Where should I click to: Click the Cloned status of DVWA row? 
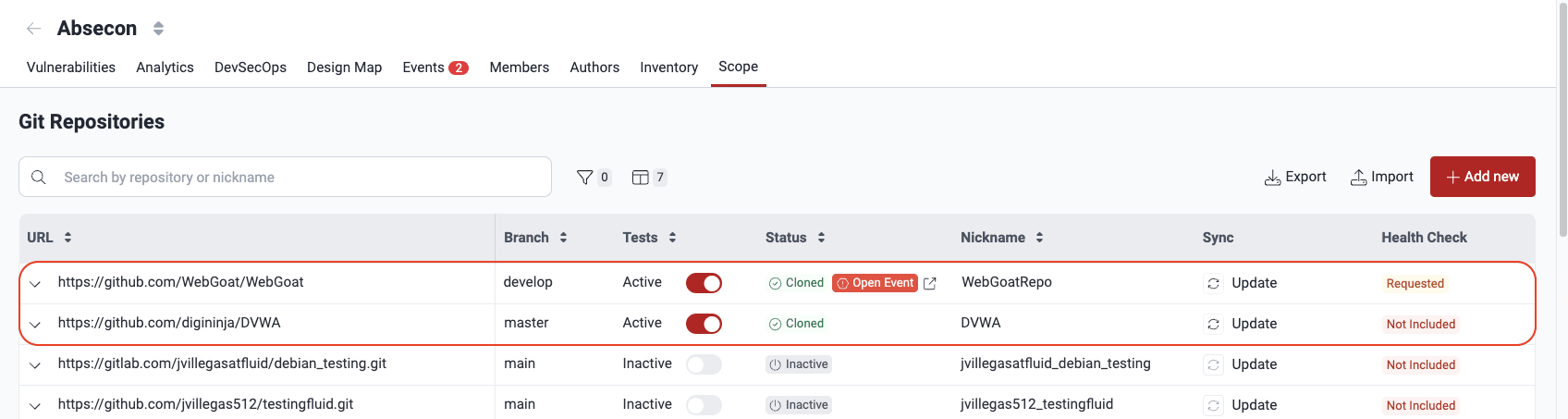(x=796, y=324)
